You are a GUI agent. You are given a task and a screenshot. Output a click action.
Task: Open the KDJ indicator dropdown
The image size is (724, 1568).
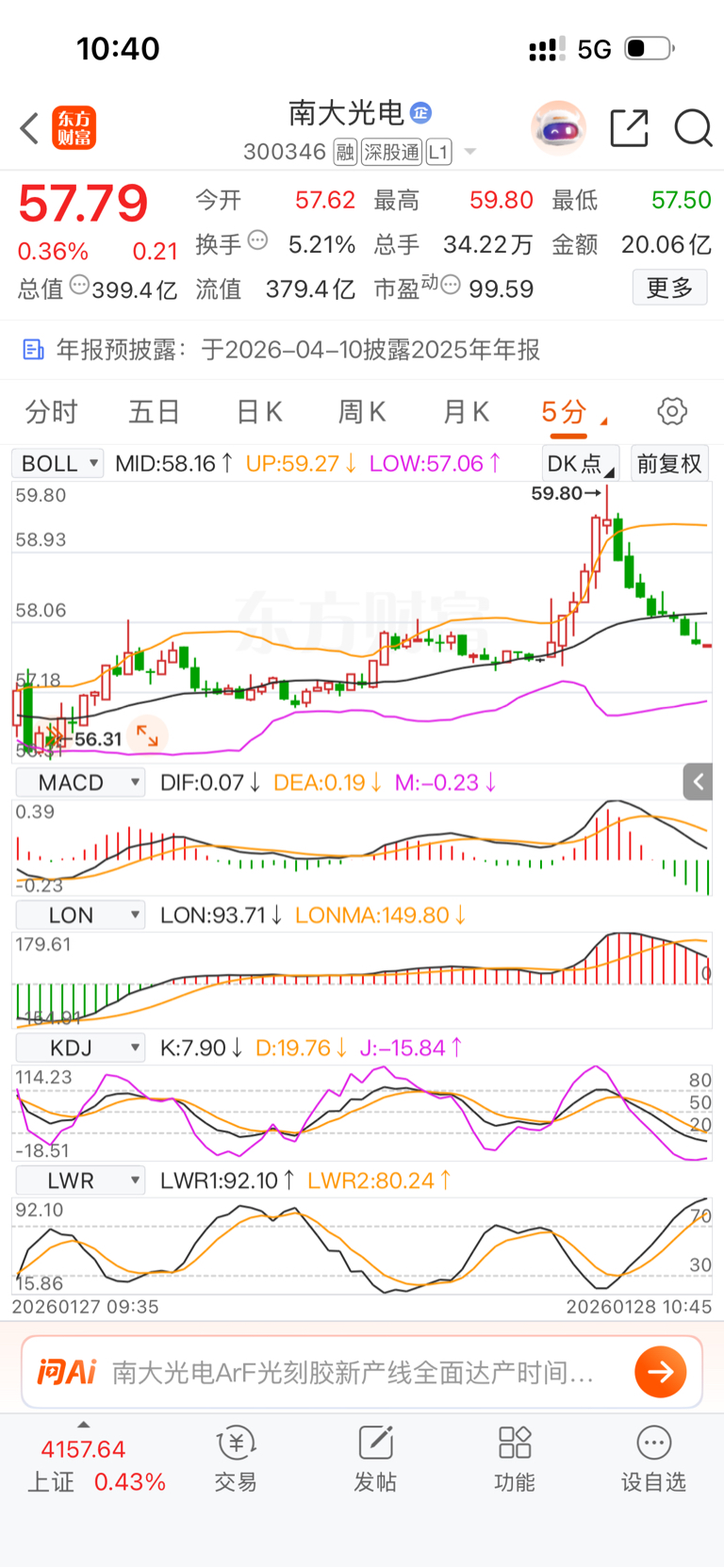79,1048
